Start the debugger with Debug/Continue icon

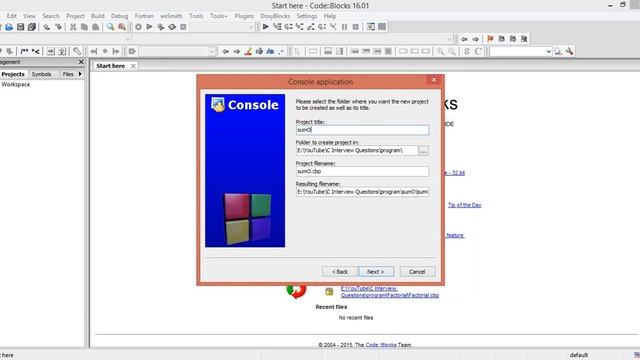coord(266,27)
